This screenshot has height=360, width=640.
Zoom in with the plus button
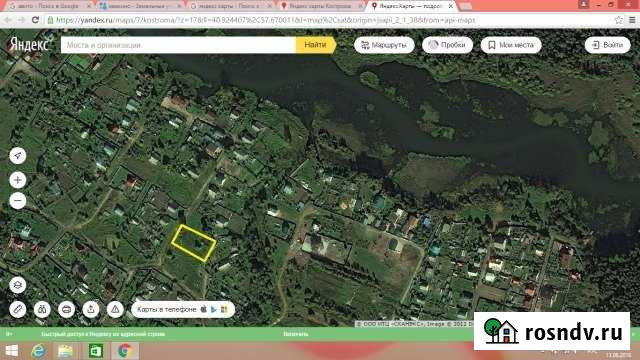point(18,180)
